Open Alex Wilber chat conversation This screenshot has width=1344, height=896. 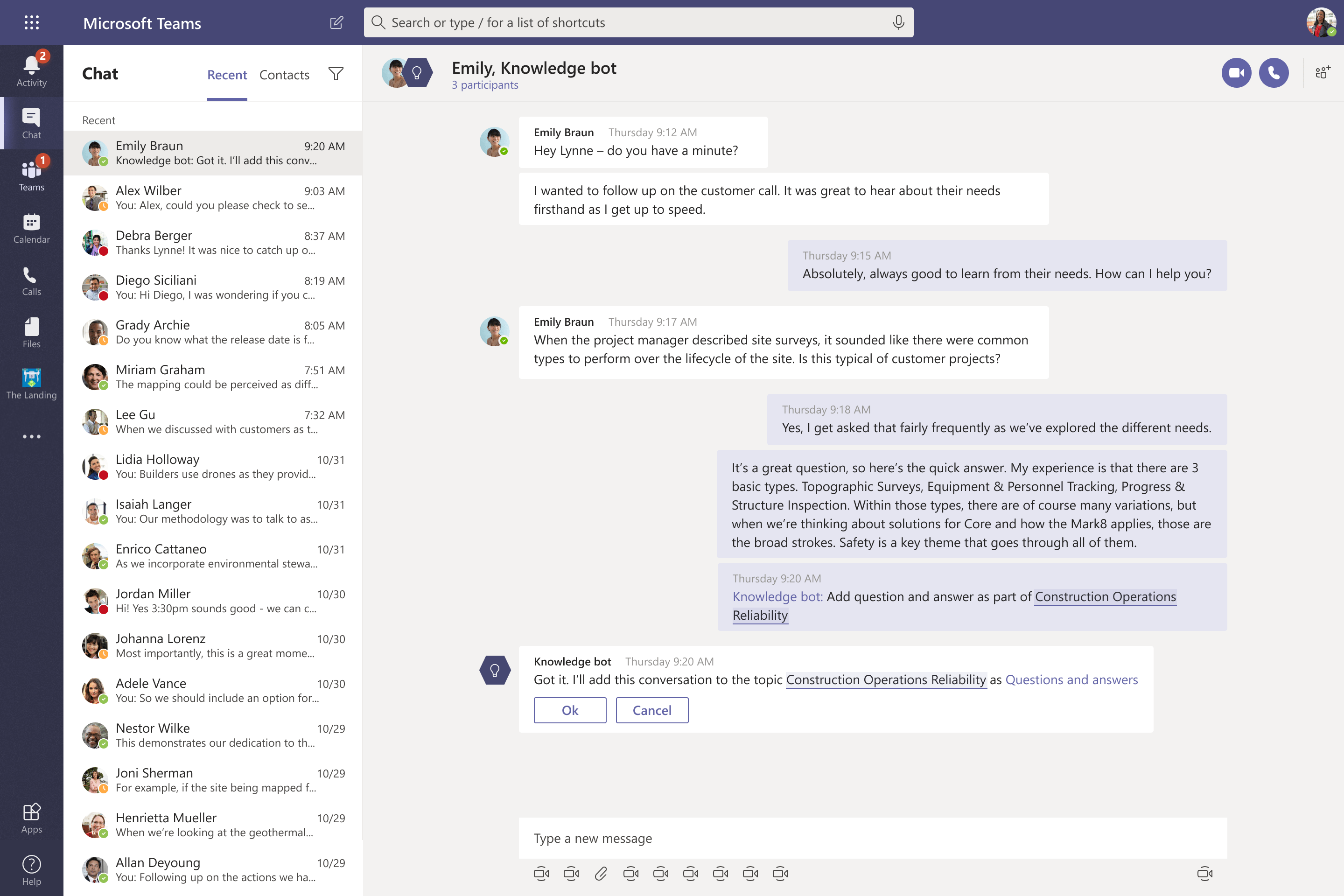[213, 198]
